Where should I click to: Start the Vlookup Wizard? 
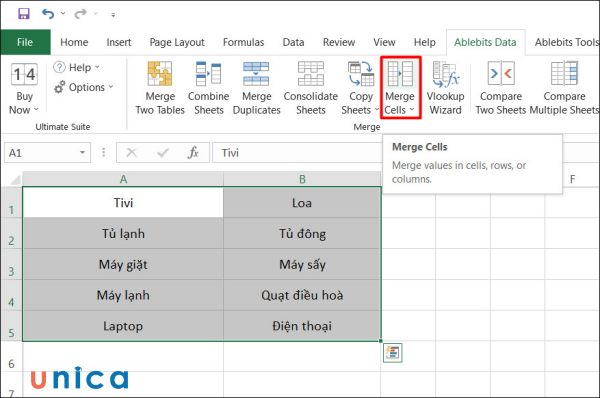point(445,88)
